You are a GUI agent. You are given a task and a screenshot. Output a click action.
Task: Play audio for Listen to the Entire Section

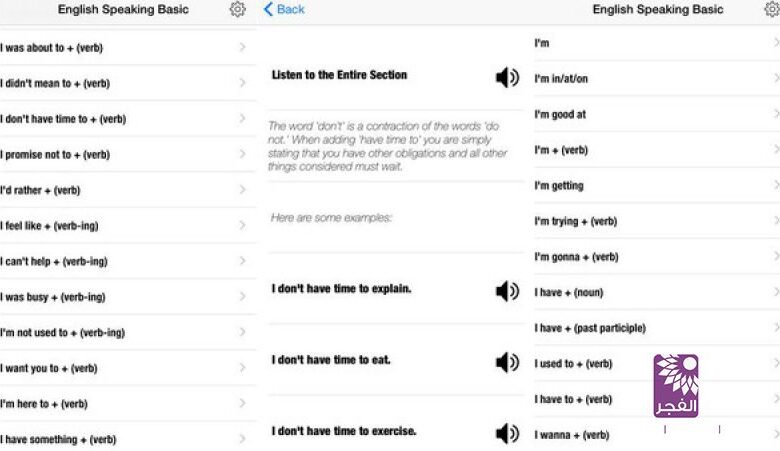[x=507, y=77]
